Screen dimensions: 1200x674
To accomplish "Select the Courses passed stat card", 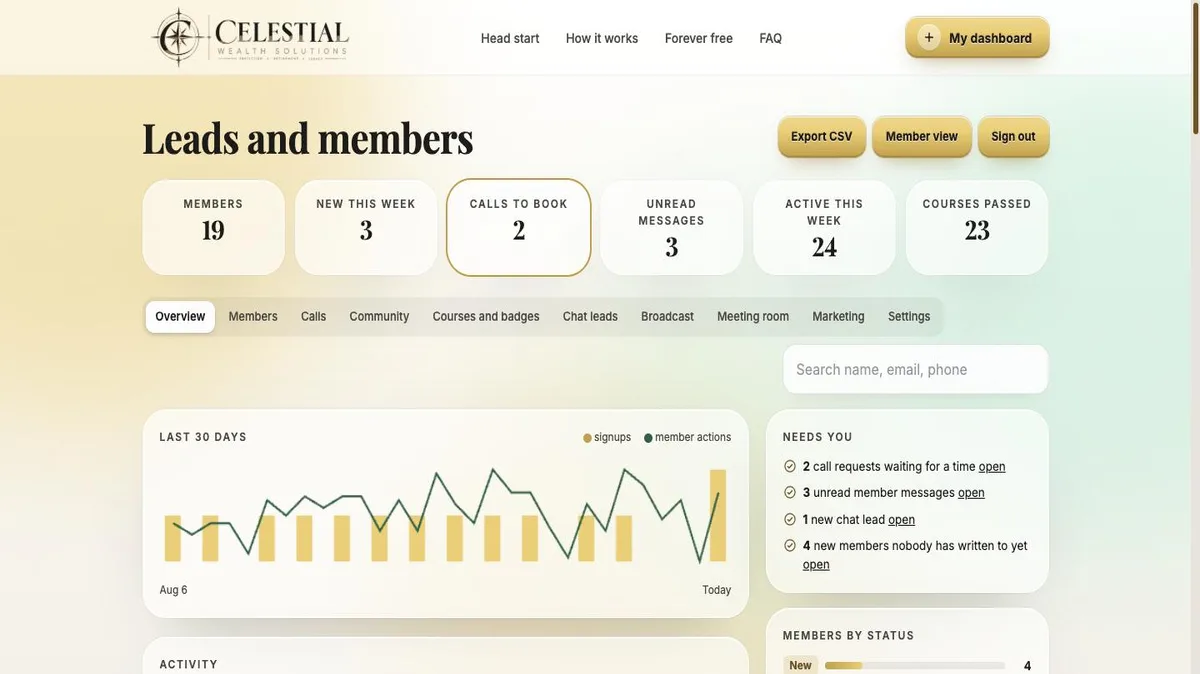I will click(x=977, y=227).
